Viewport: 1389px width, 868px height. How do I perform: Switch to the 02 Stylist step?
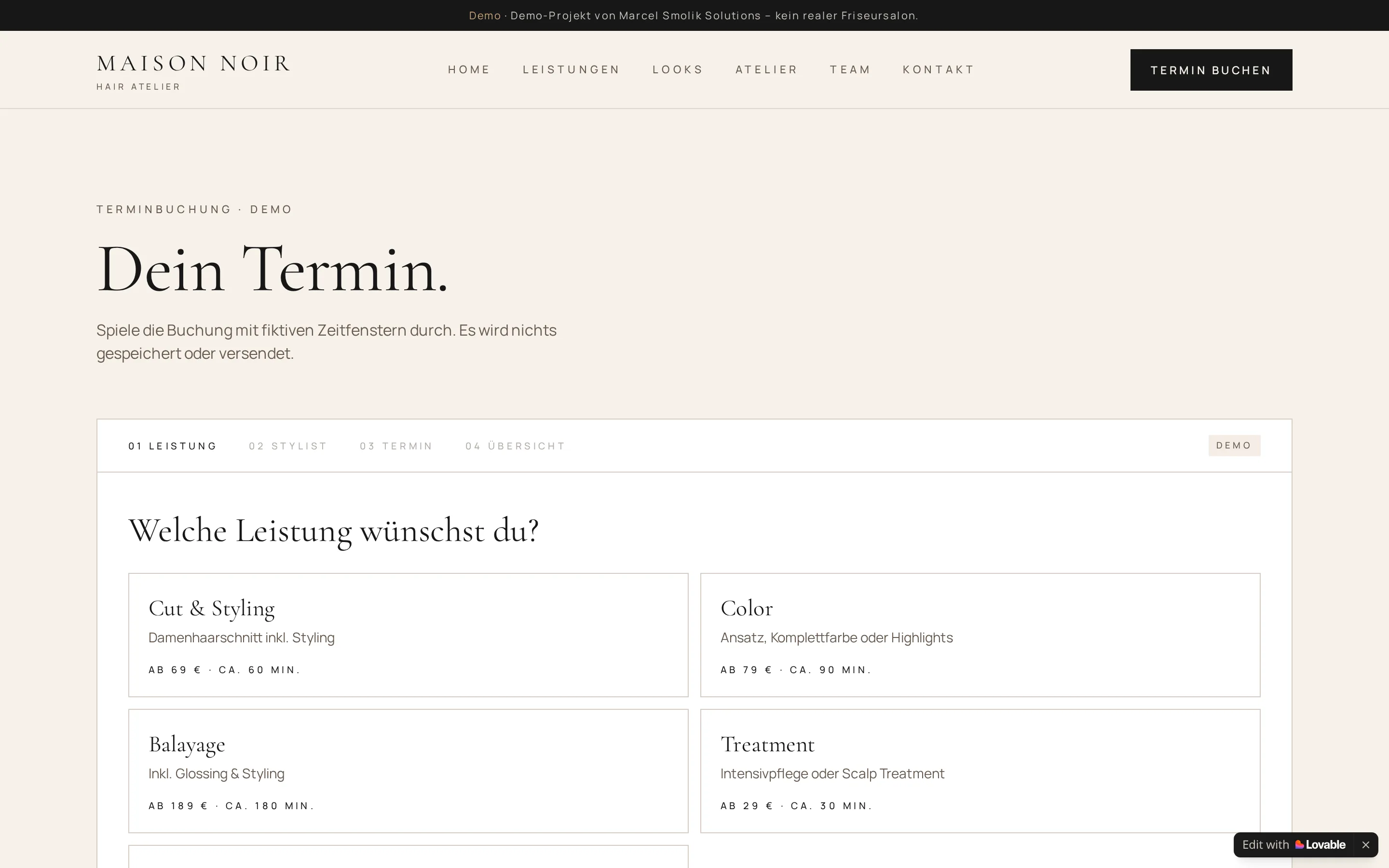[287, 446]
